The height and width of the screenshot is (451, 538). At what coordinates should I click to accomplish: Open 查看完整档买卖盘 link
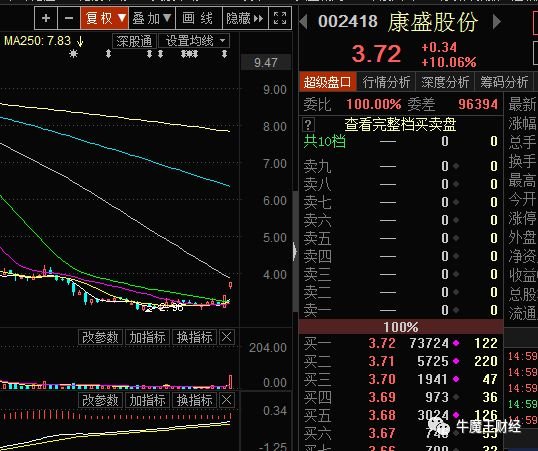point(400,125)
